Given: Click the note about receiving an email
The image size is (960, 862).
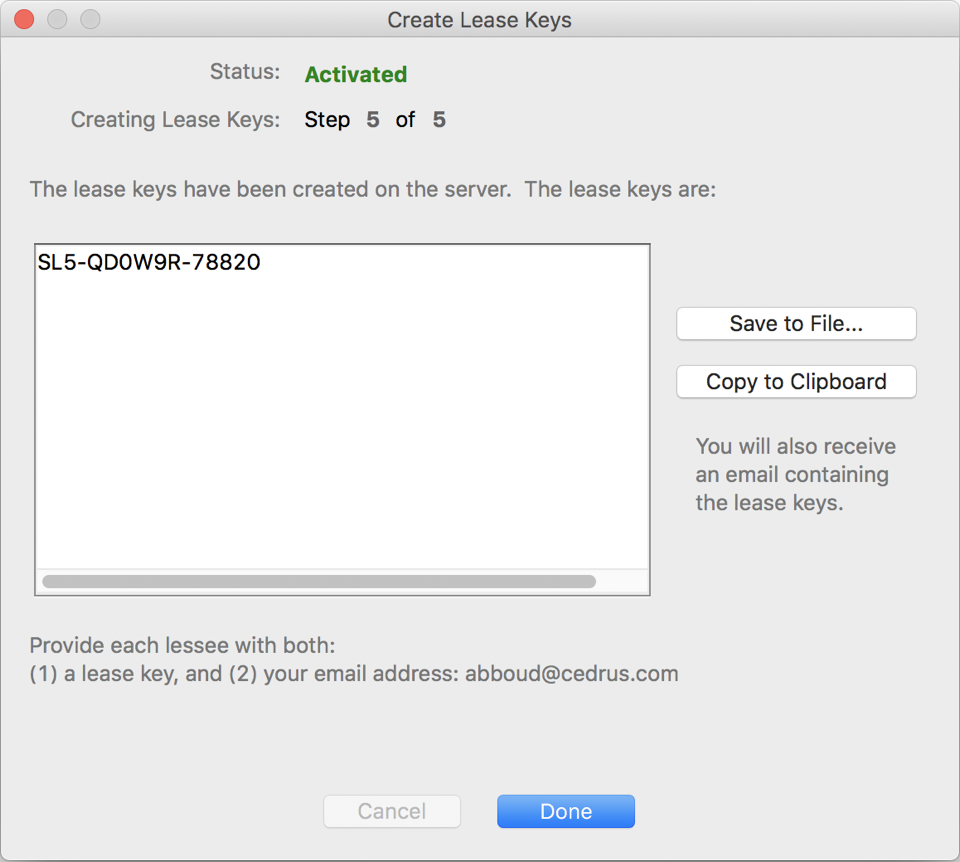Looking at the screenshot, I should tap(795, 474).
